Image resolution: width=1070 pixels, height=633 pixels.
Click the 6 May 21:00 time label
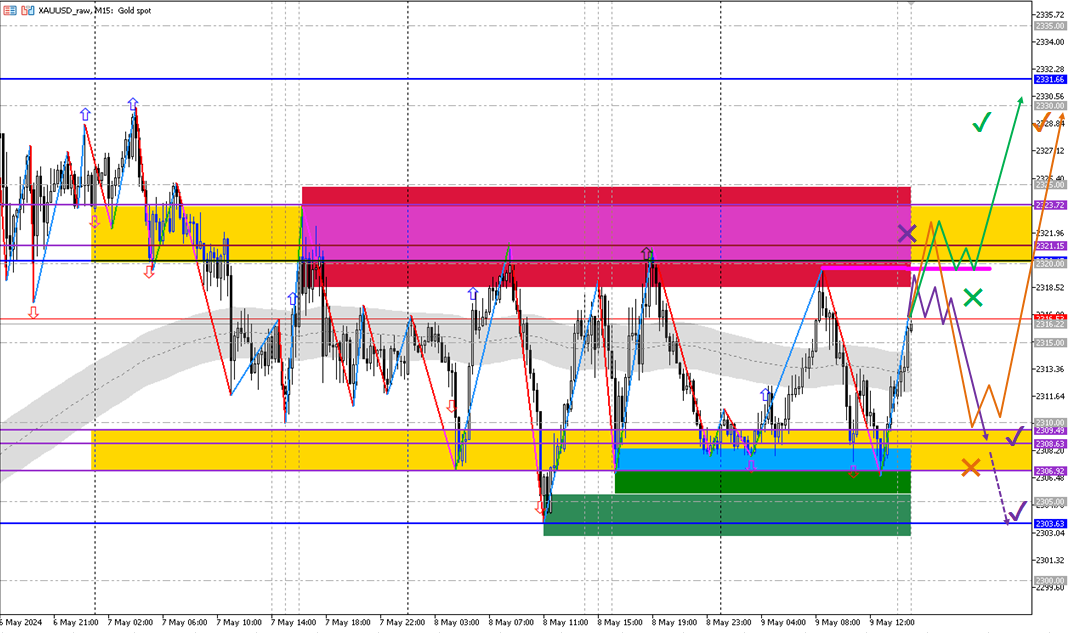pyautogui.click(x=76, y=622)
